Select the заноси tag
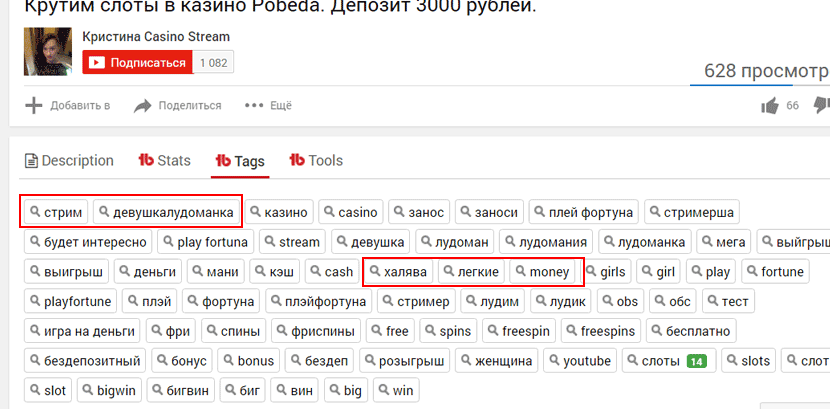Screen dimensions: 830x409 coord(490,212)
